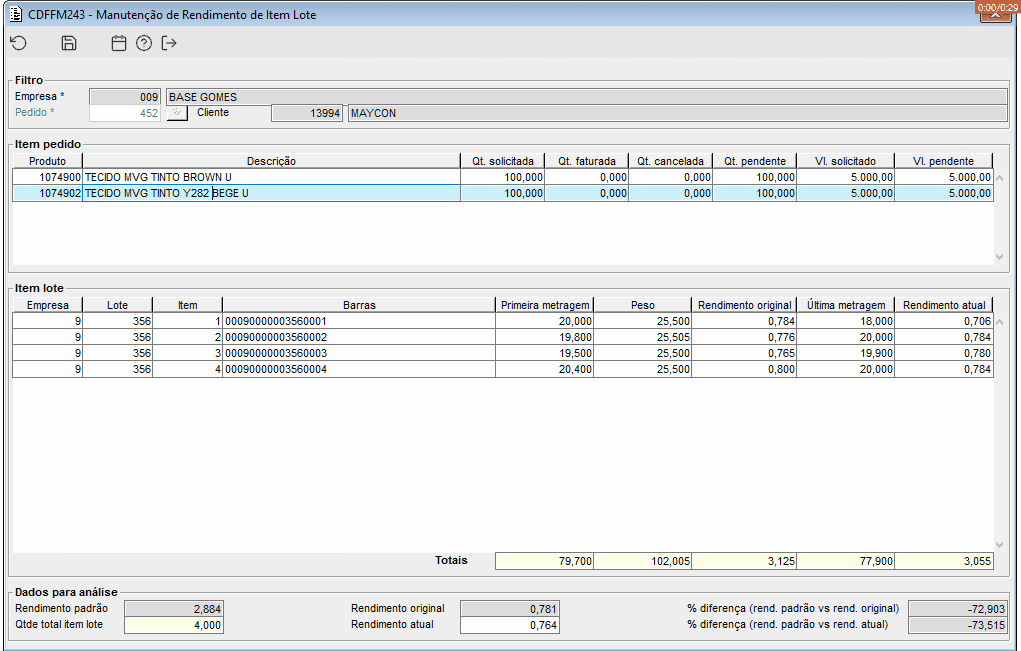Select barcode 00090000003560002
Image resolution: width=1021 pixels, height=651 pixels.
pos(359,337)
